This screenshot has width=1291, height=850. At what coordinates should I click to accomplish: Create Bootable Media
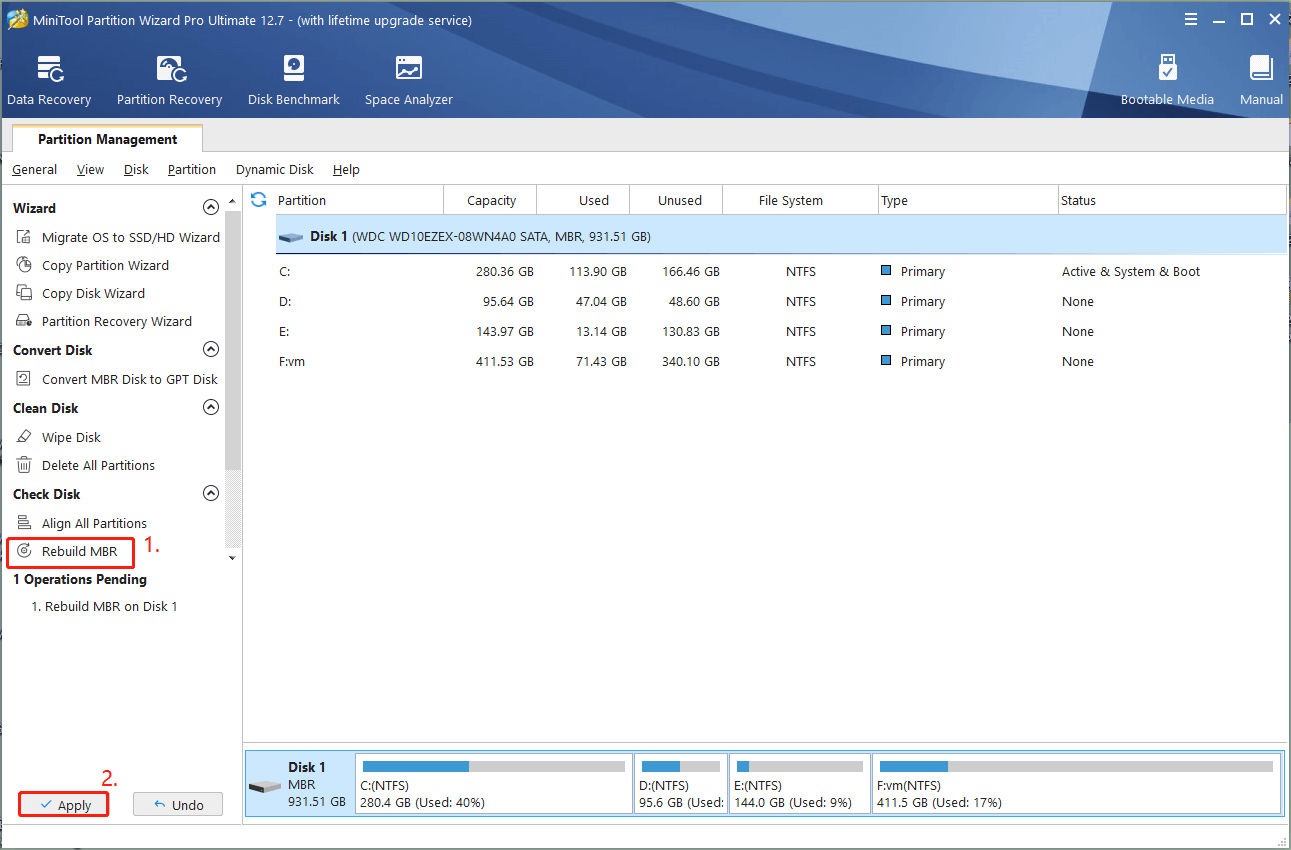[x=1167, y=81]
